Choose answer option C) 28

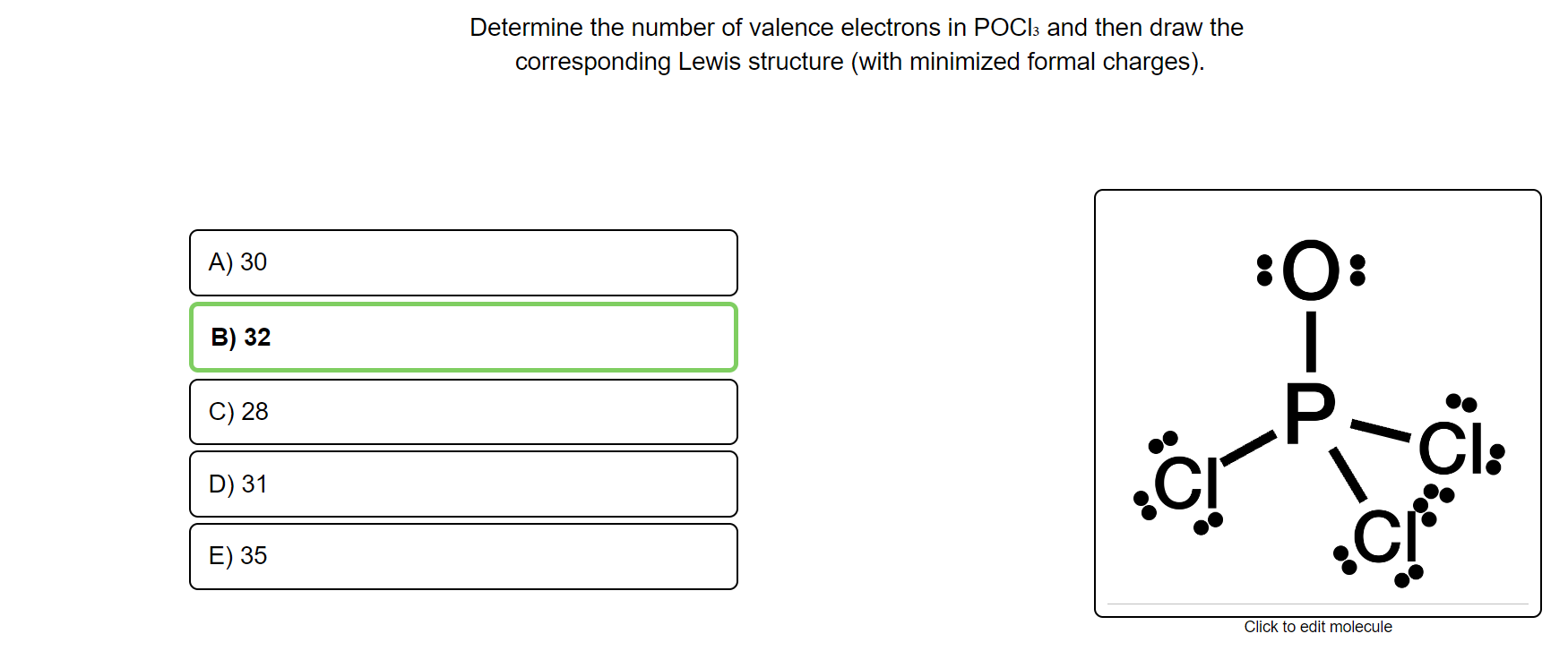(463, 412)
